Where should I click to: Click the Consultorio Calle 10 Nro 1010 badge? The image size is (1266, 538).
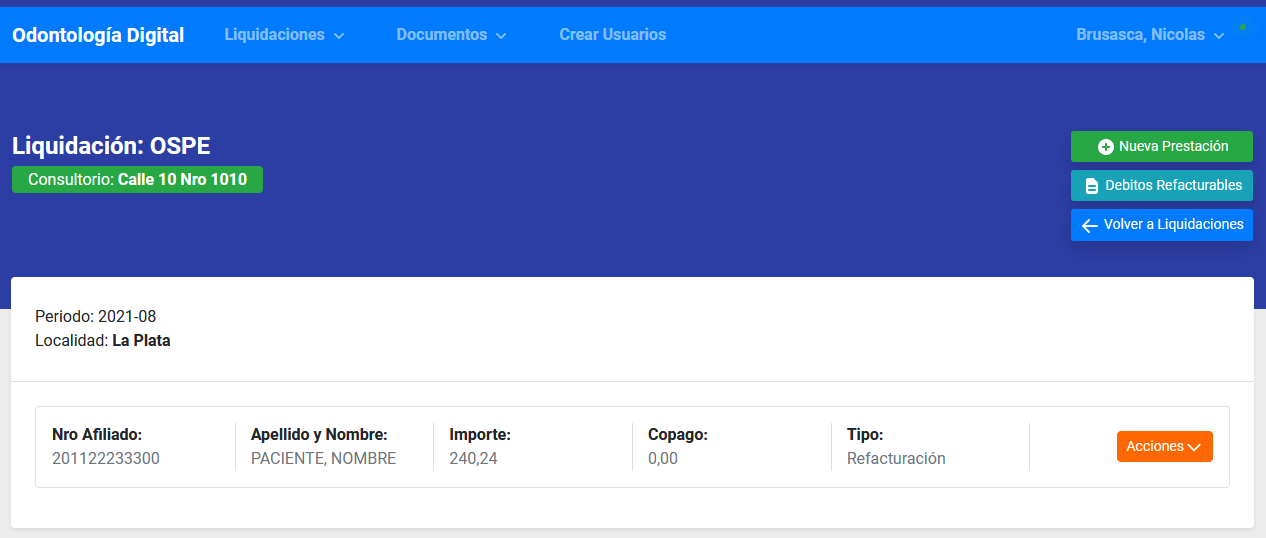click(x=137, y=180)
